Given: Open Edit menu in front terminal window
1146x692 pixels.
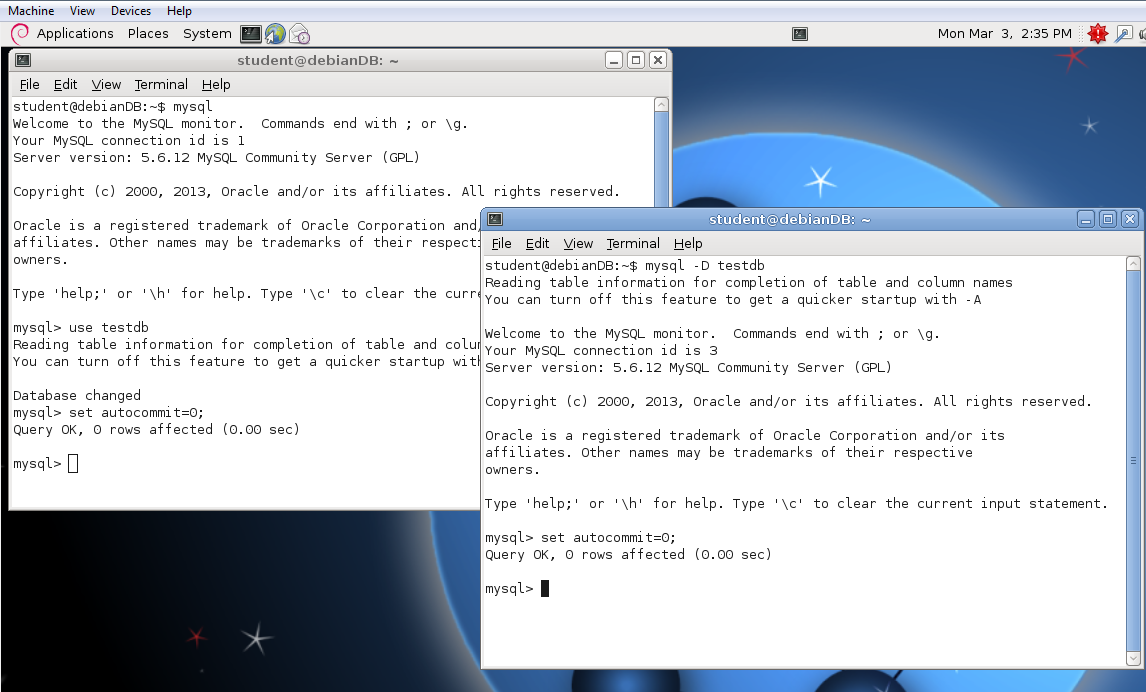Looking at the screenshot, I should pyautogui.click(x=537, y=243).
